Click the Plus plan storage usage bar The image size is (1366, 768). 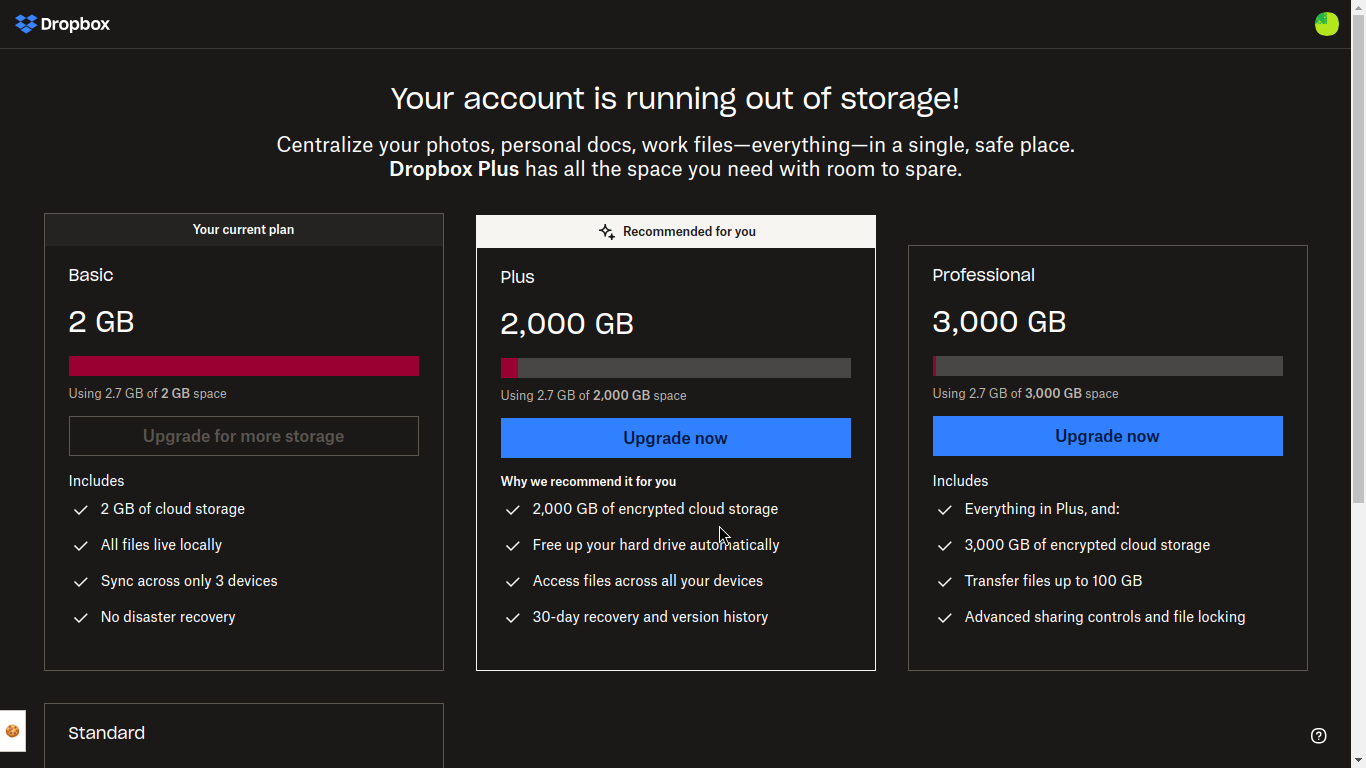point(675,368)
